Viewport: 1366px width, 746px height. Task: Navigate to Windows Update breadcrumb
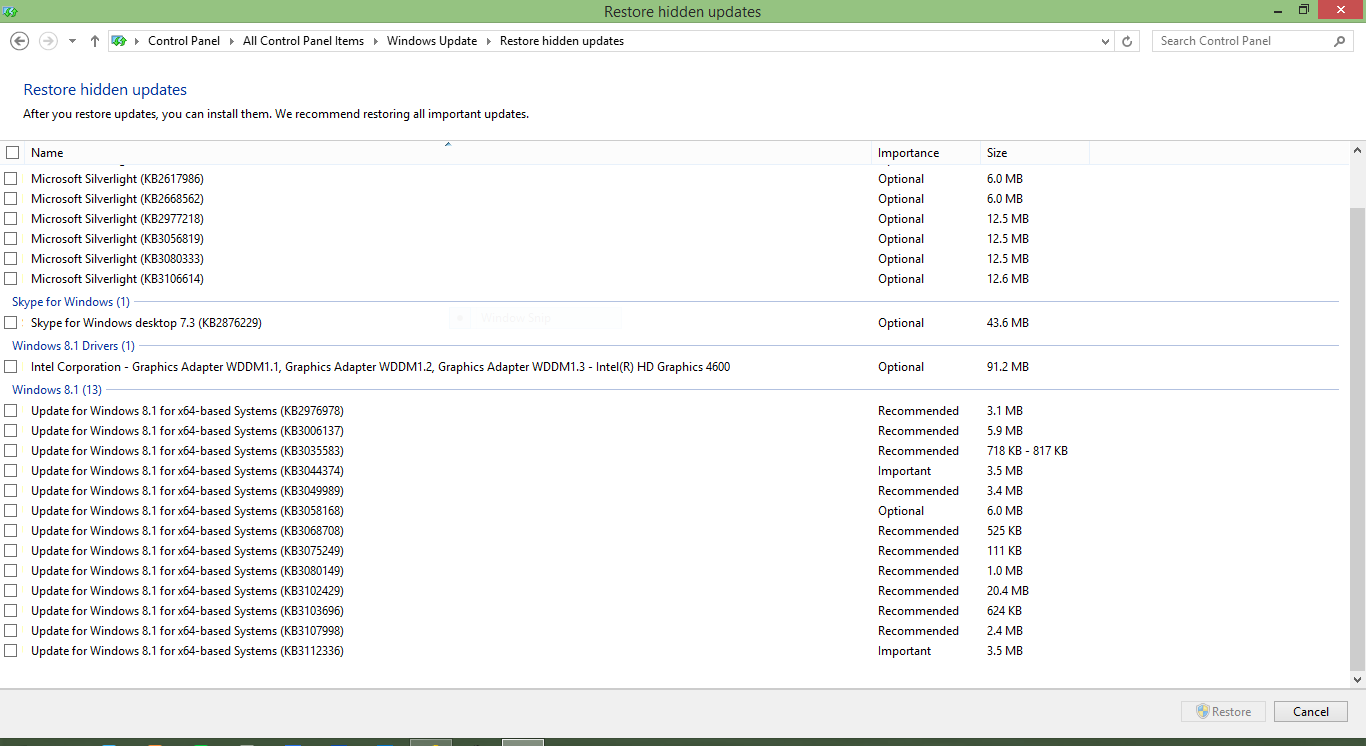[x=432, y=41]
